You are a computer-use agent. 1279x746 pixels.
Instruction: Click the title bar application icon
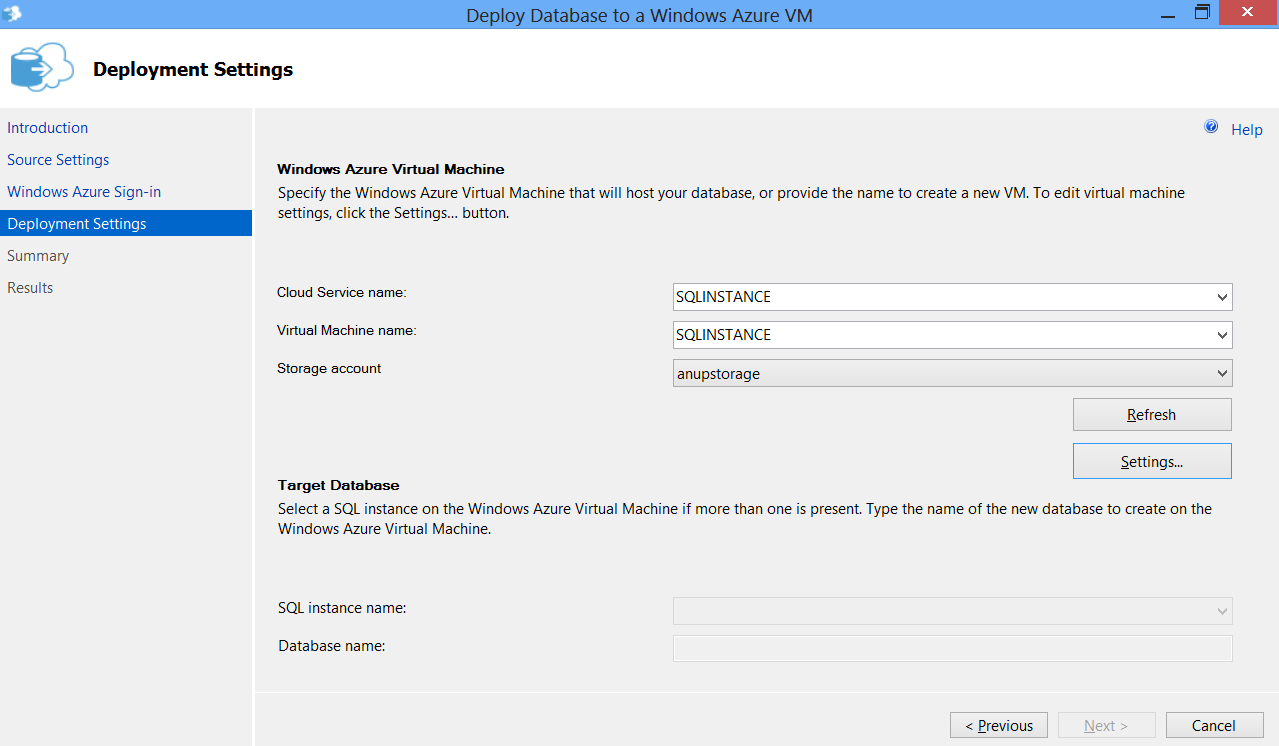12,14
